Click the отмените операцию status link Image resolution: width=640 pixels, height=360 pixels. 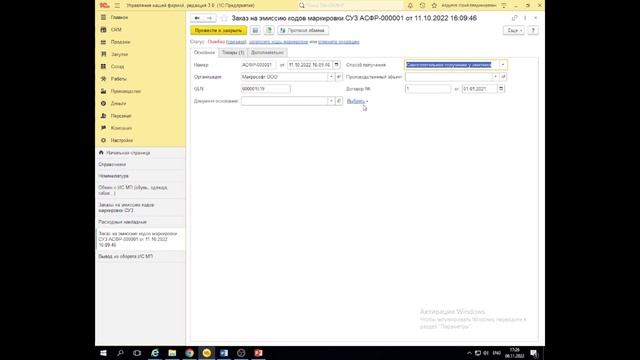[x=339, y=42]
